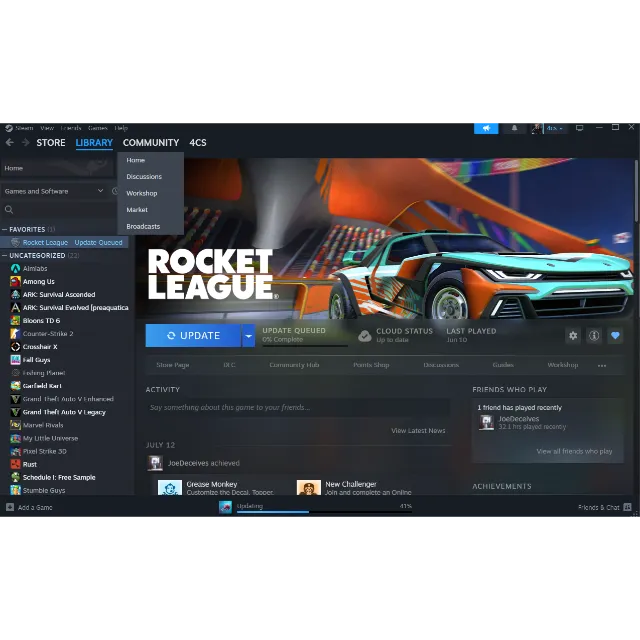
Task: Click the Aimlabs game icon
Action: coord(16,269)
